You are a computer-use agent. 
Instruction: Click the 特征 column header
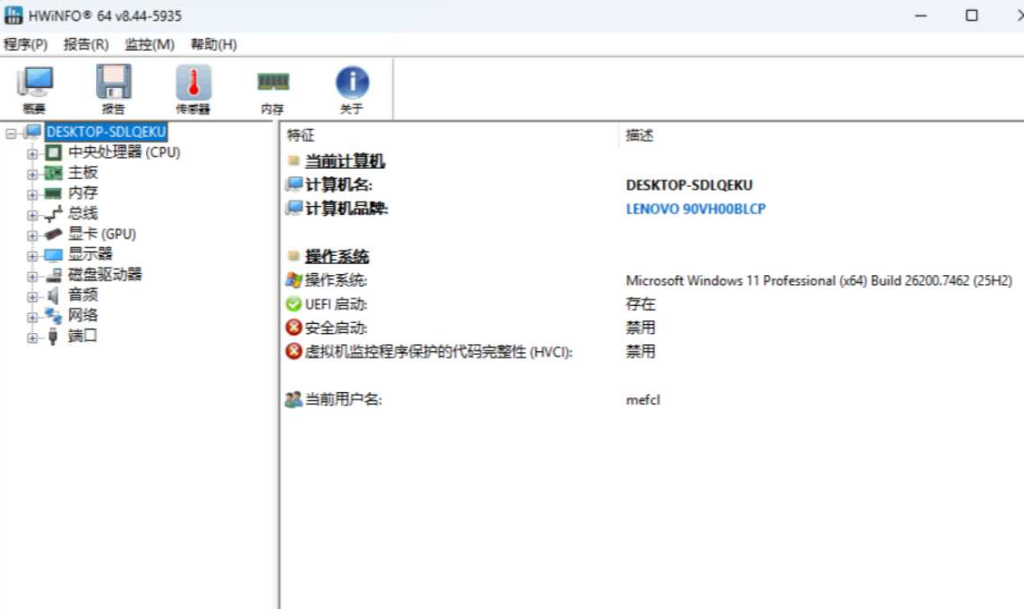pos(300,135)
